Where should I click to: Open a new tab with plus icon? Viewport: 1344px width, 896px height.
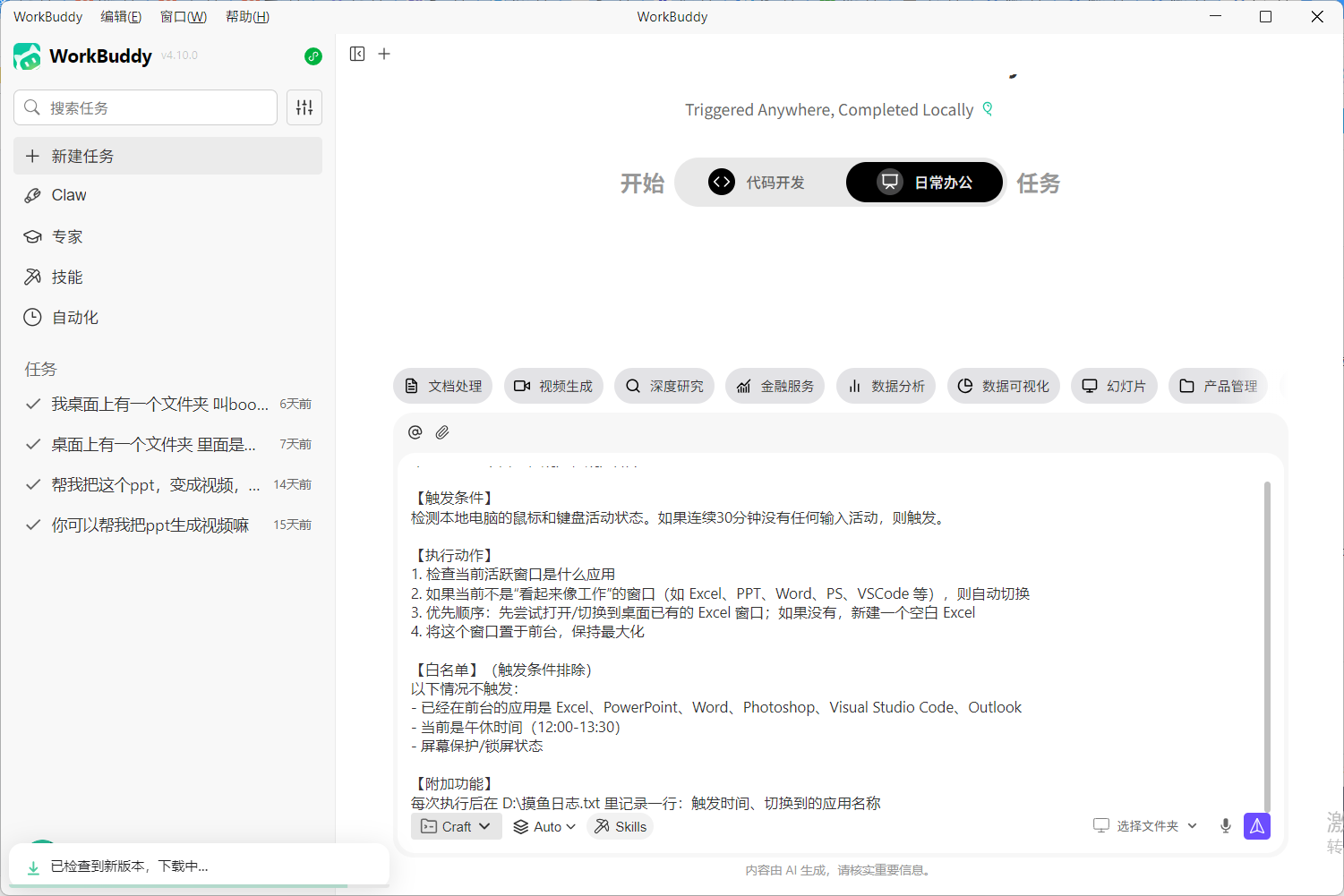pyautogui.click(x=384, y=54)
